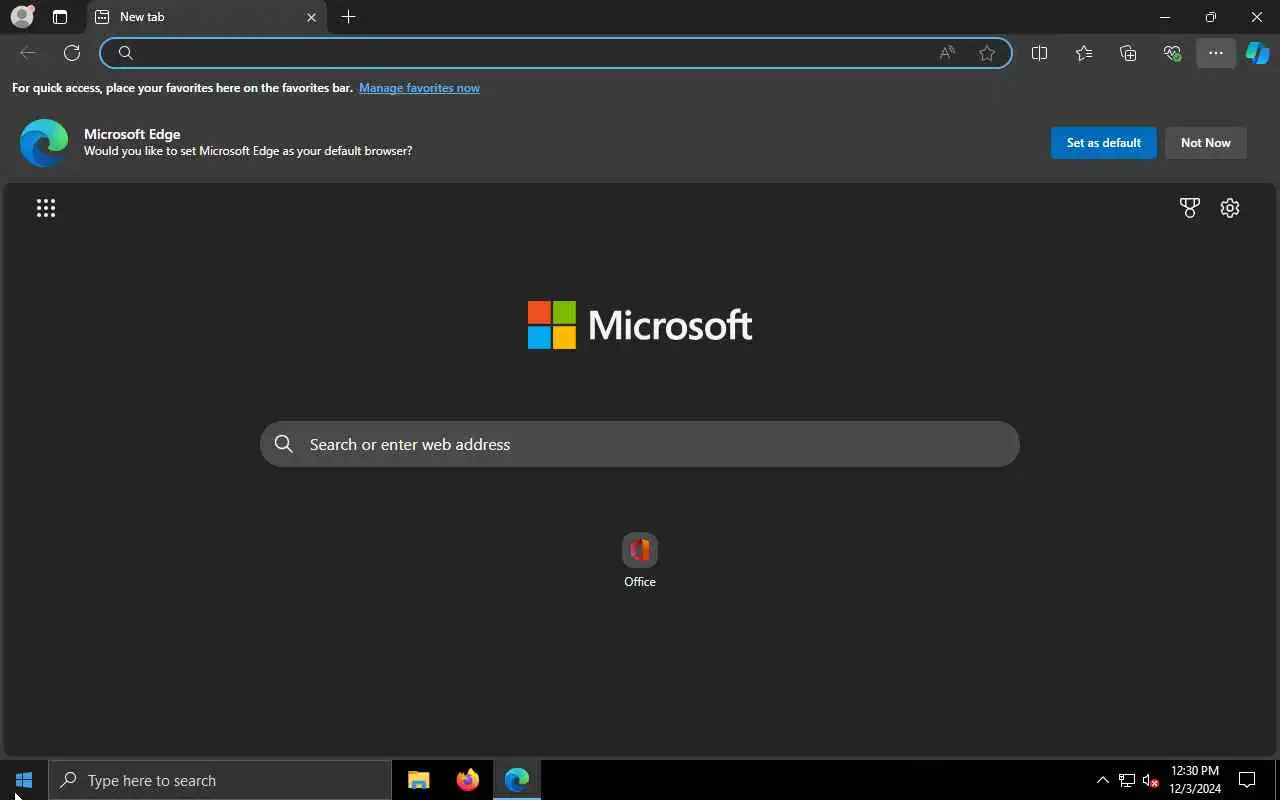Open the Office quick link tile
Viewport: 1280px width, 800px height.
[640, 560]
